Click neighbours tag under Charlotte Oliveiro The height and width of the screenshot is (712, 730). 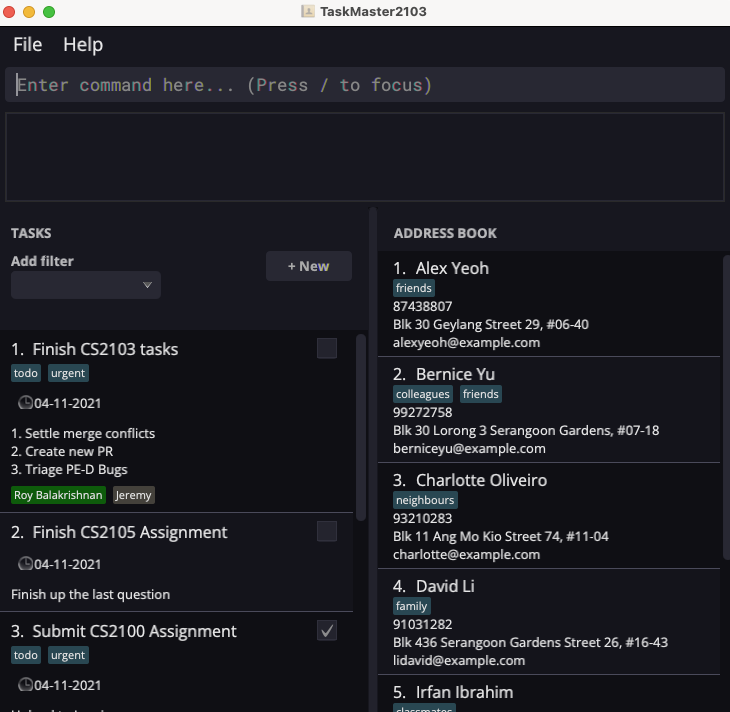pos(425,500)
